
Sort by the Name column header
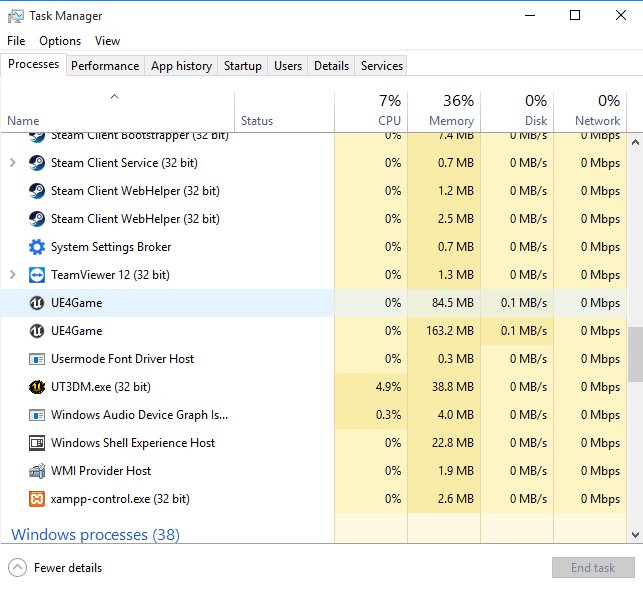(118, 111)
